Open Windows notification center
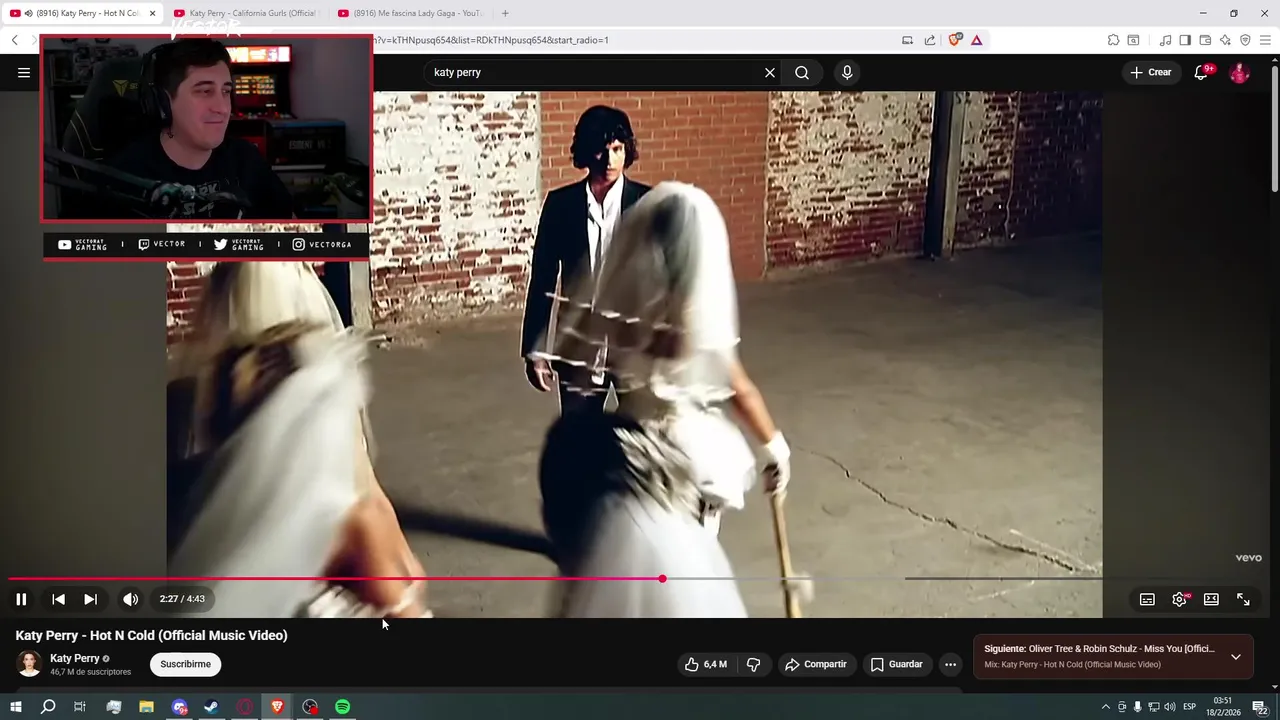Viewport: 1280px width, 720px height. point(1260,707)
